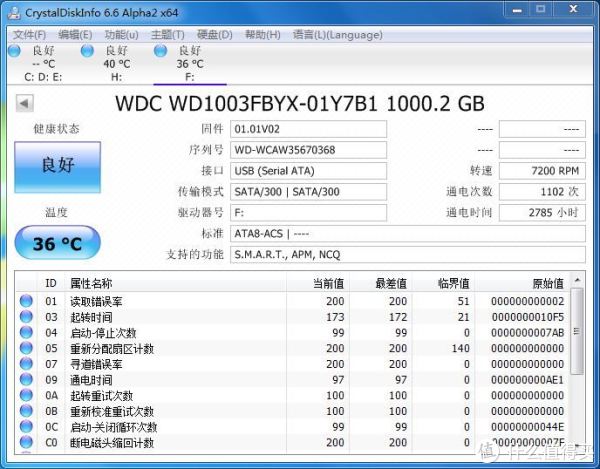Click the supported features S.M.A.R.T. field
The image size is (600, 469).
(x=408, y=254)
